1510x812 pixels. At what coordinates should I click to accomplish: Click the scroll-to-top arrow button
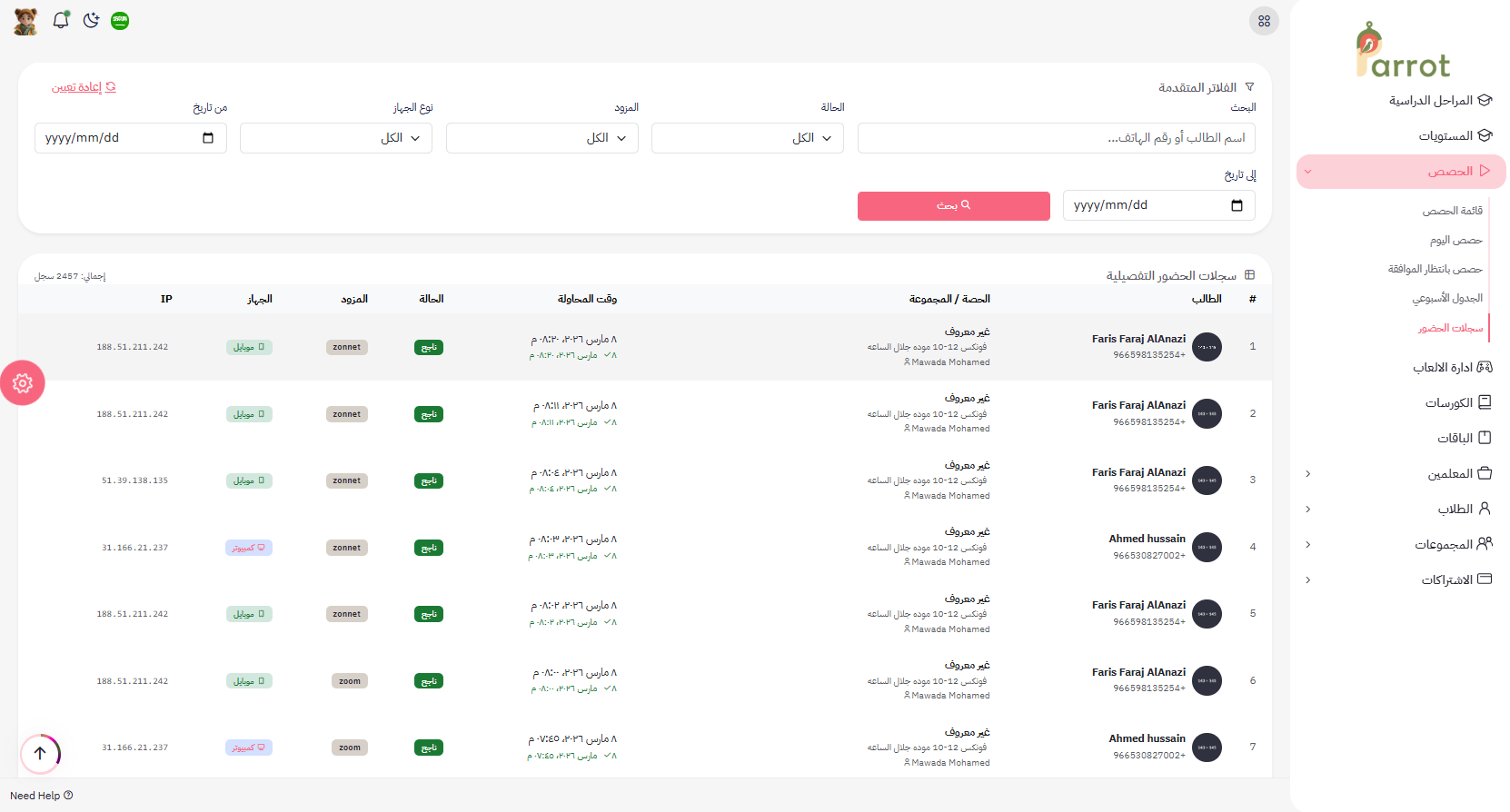(40, 753)
